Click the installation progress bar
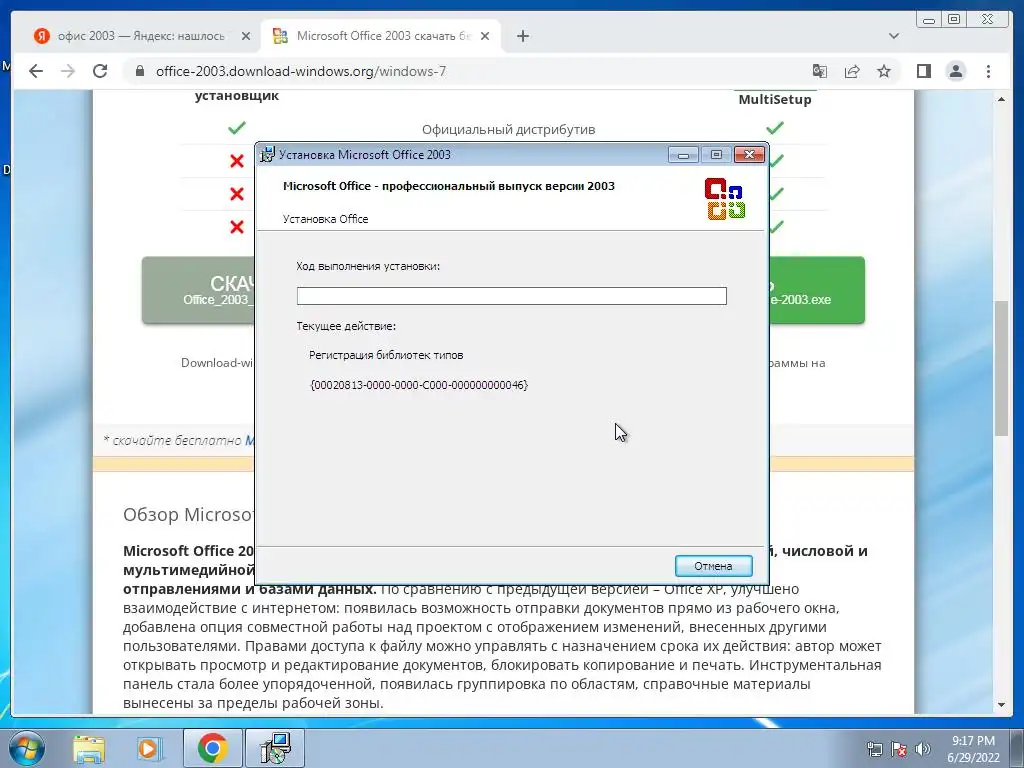 point(511,296)
